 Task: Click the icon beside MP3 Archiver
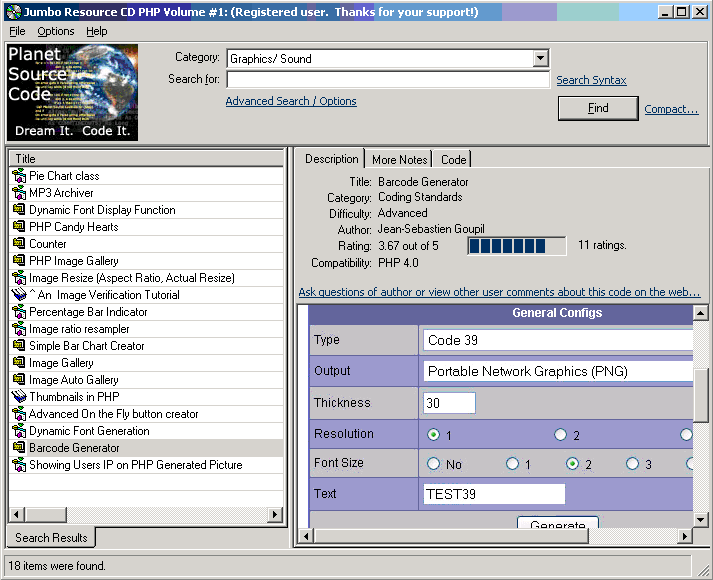coord(19,193)
